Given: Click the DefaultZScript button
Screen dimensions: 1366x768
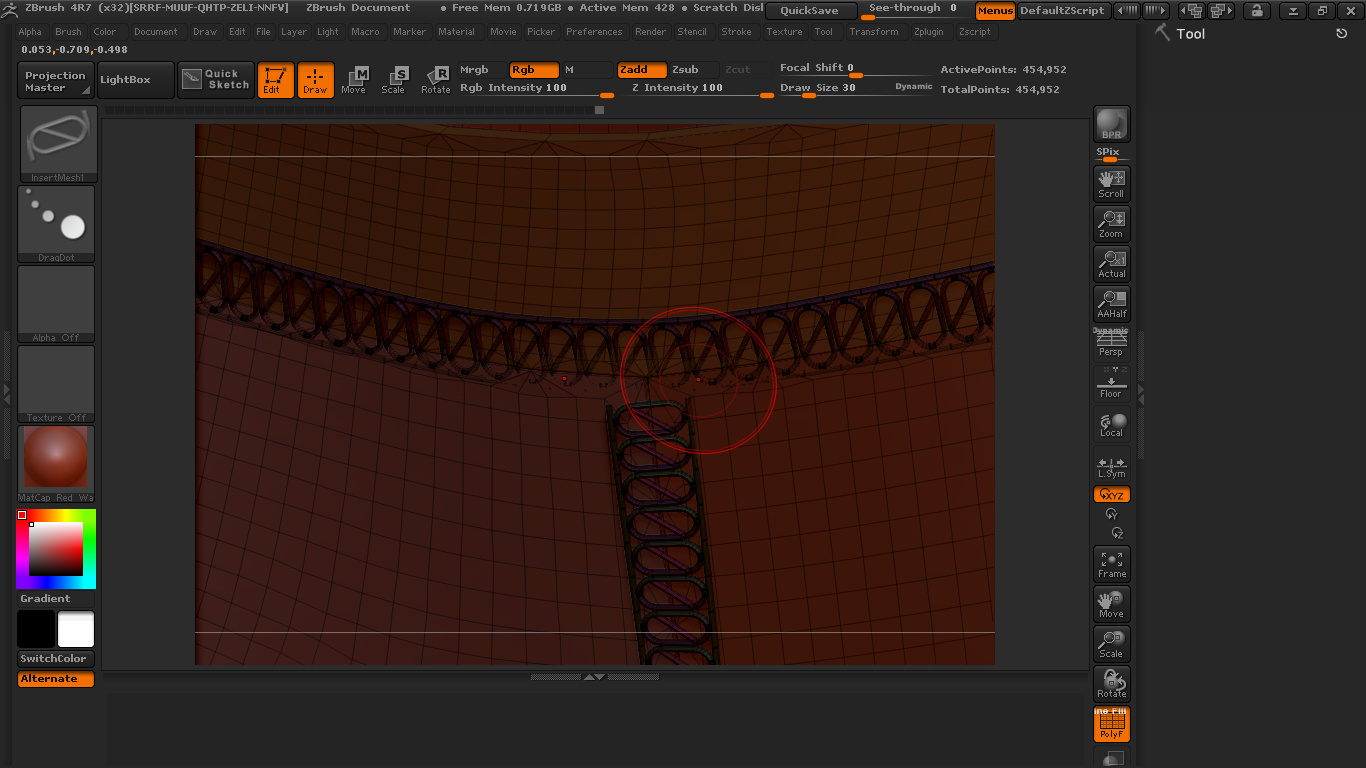Looking at the screenshot, I should (x=1062, y=11).
